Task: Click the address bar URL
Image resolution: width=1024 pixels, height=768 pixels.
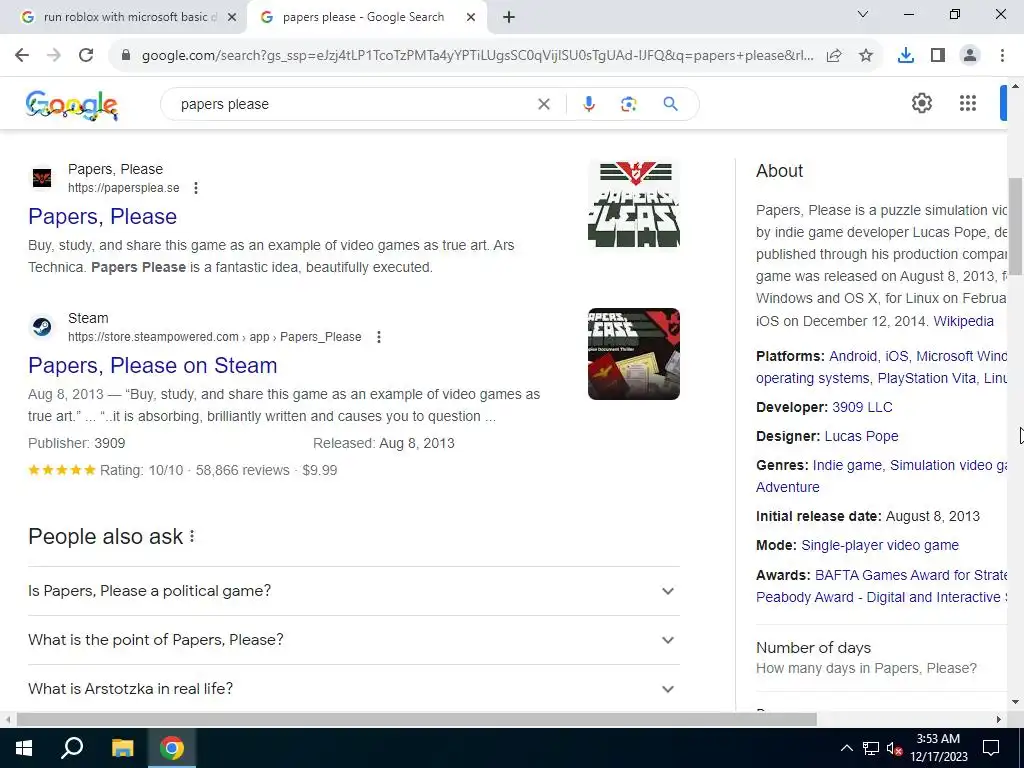Action: (477, 56)
